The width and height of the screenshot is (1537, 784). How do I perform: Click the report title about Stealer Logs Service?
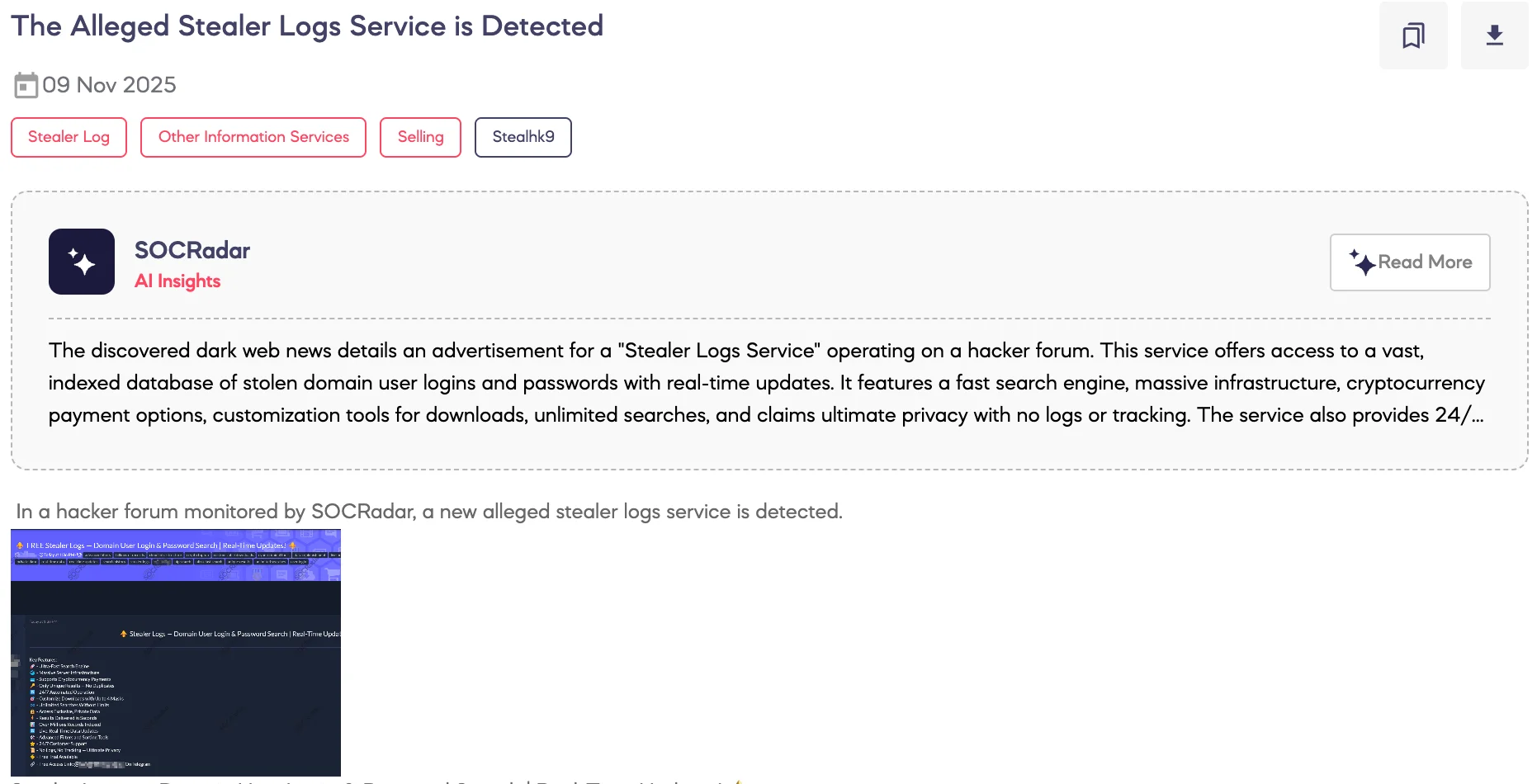coord(307,26)
